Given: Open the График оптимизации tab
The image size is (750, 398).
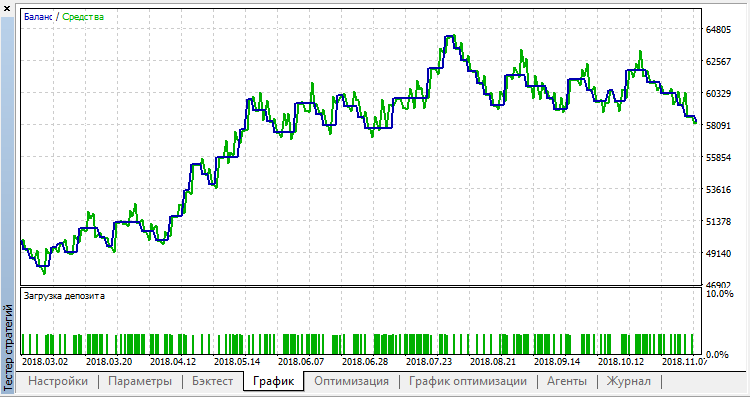Looking at the screenshot, I should coord(468,381).
